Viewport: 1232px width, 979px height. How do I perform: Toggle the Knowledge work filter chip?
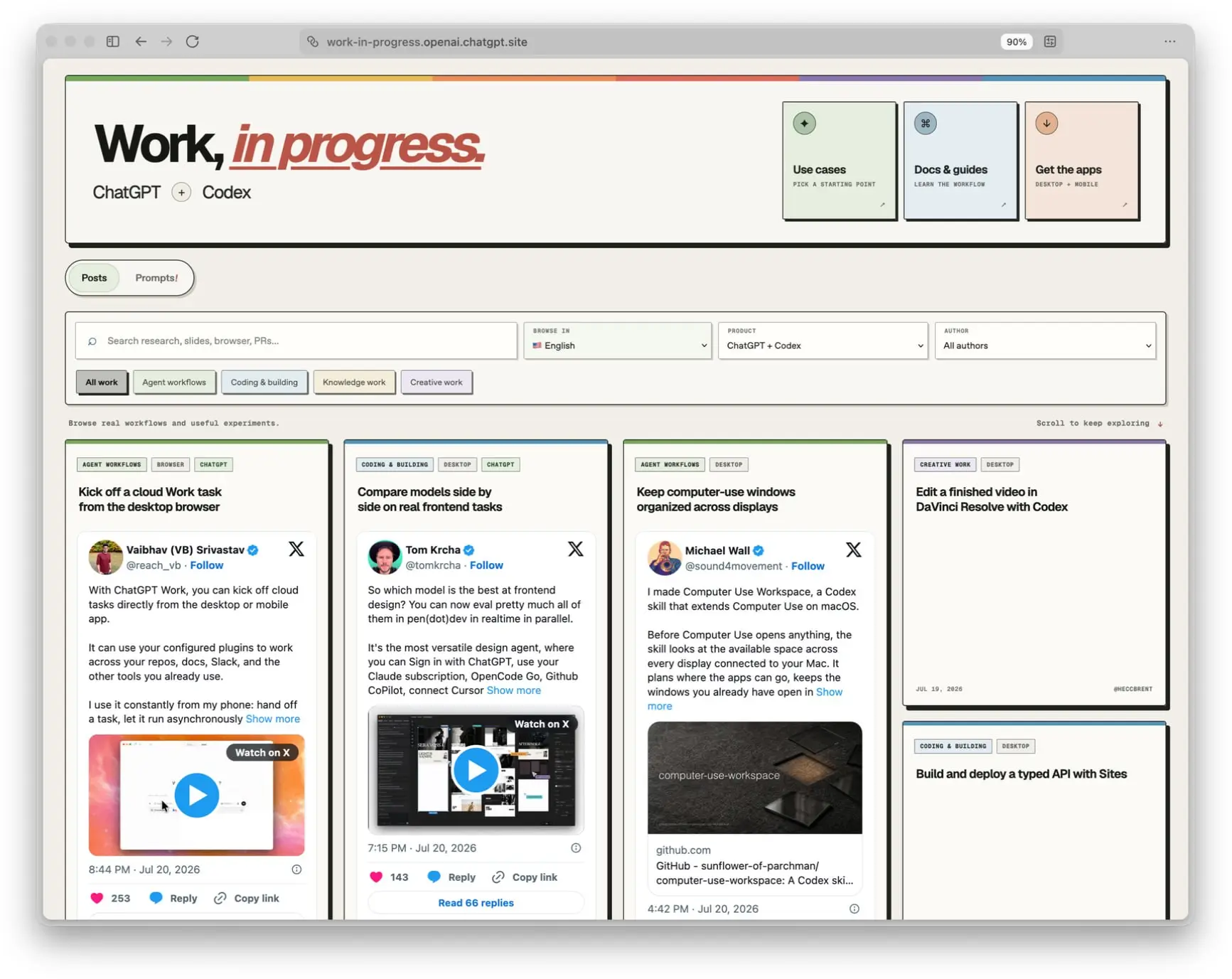354,382
